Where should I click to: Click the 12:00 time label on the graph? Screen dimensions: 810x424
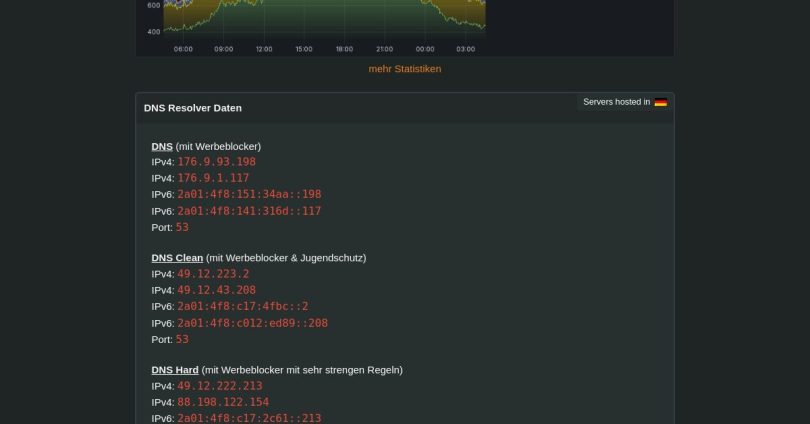[x=264, y=49]
